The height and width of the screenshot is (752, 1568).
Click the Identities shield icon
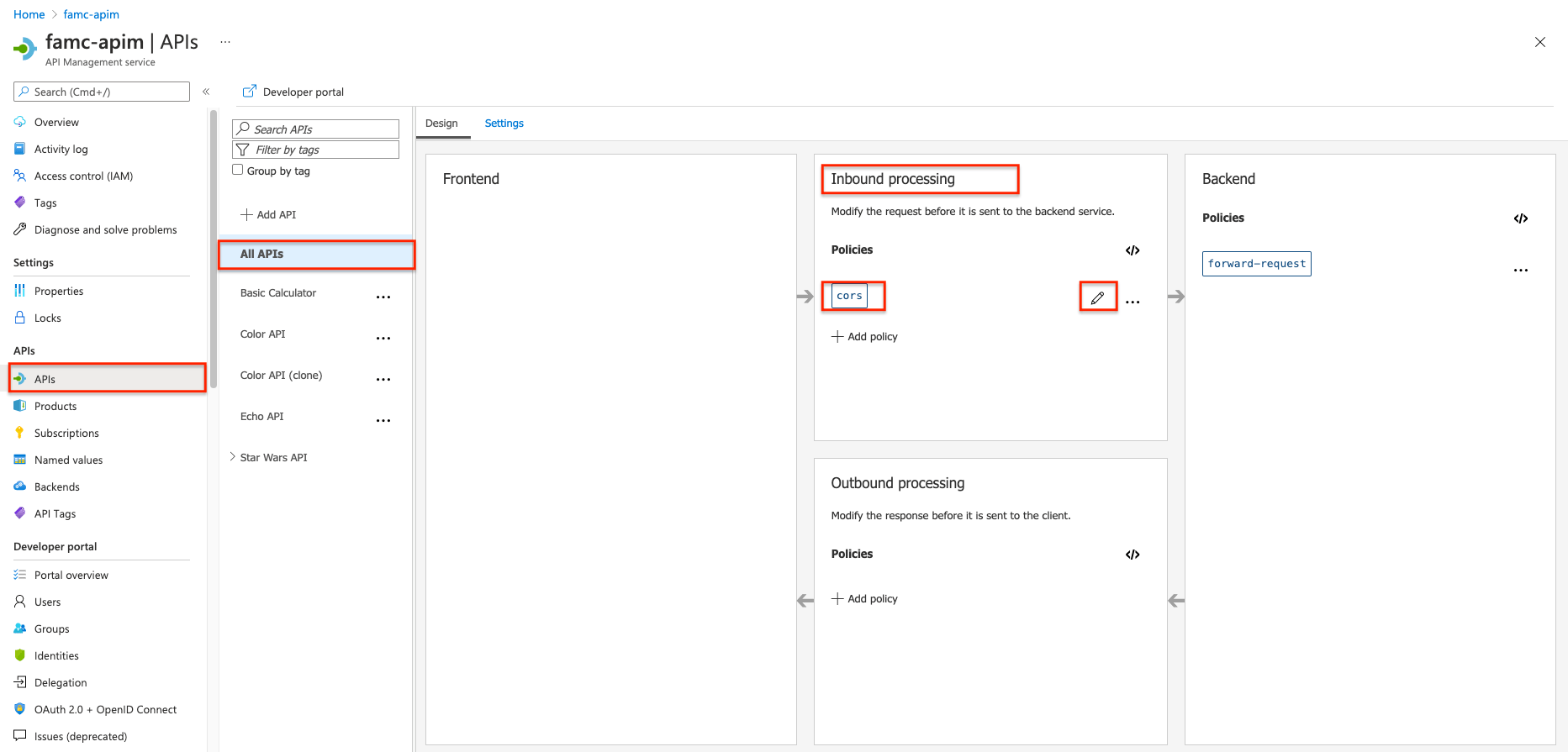19,655
